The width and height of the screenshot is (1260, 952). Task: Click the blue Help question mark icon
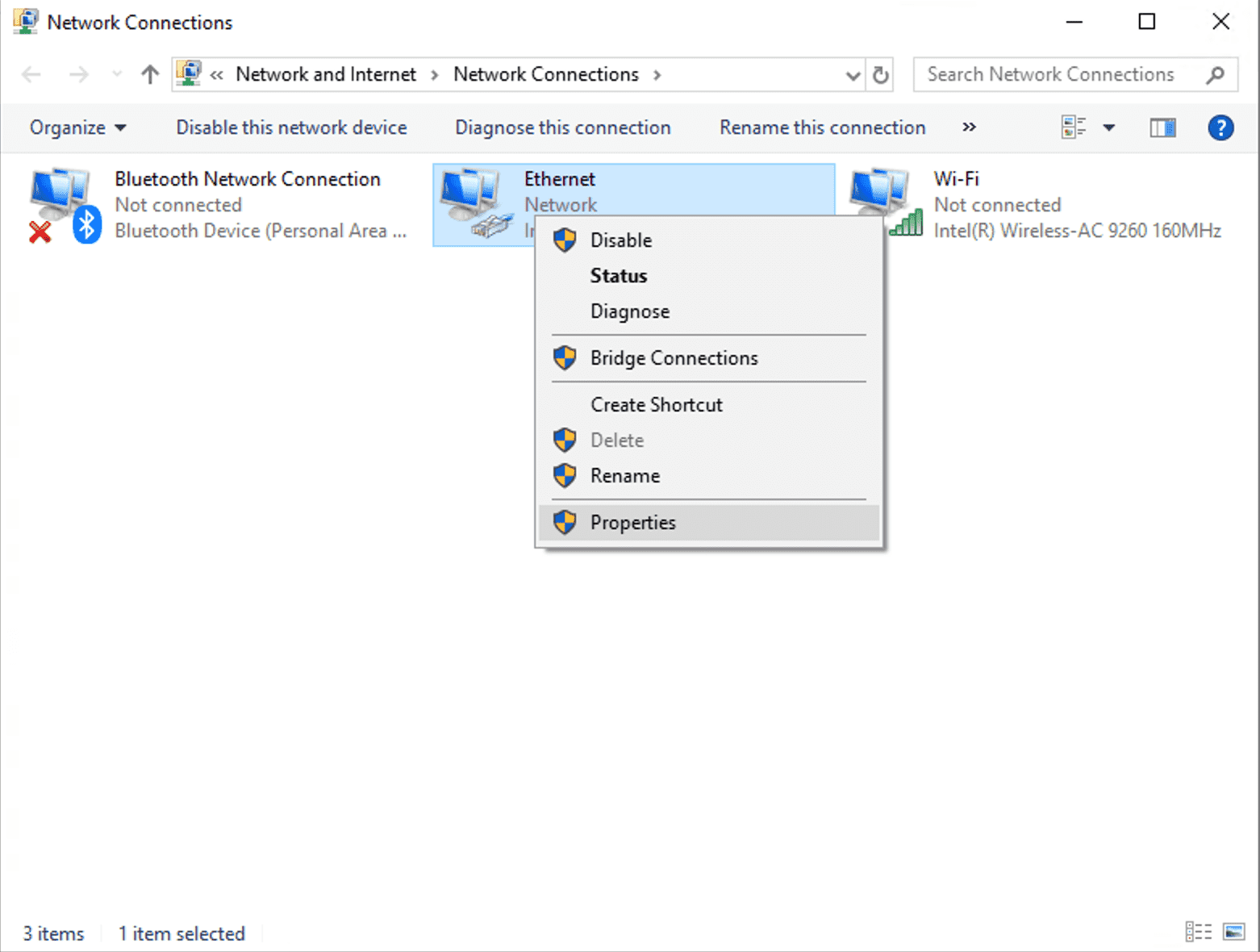point(1220,127)
